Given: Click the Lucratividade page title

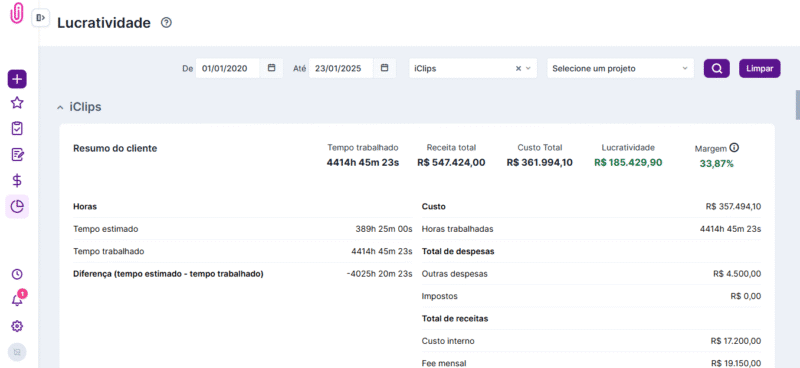Looking at the screenshot, I should click(104, 23).
